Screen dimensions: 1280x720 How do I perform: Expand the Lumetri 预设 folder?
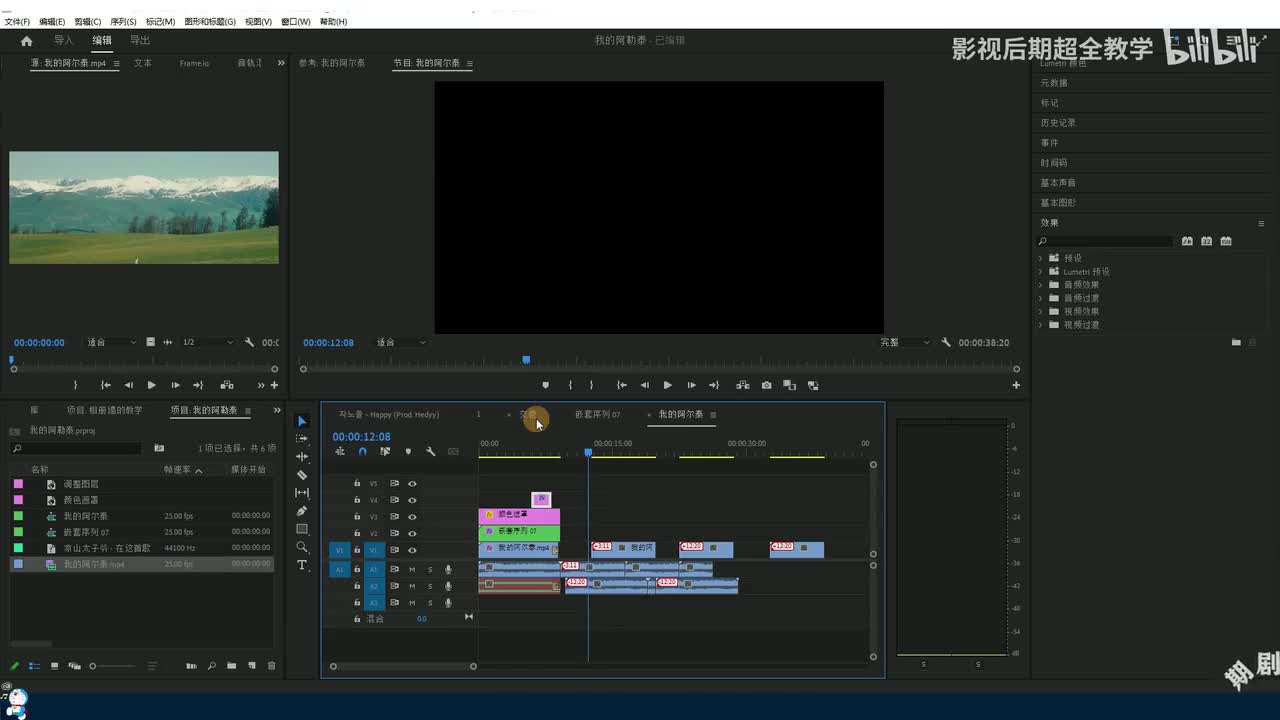pyautogui.click(x=1040, y=272)
